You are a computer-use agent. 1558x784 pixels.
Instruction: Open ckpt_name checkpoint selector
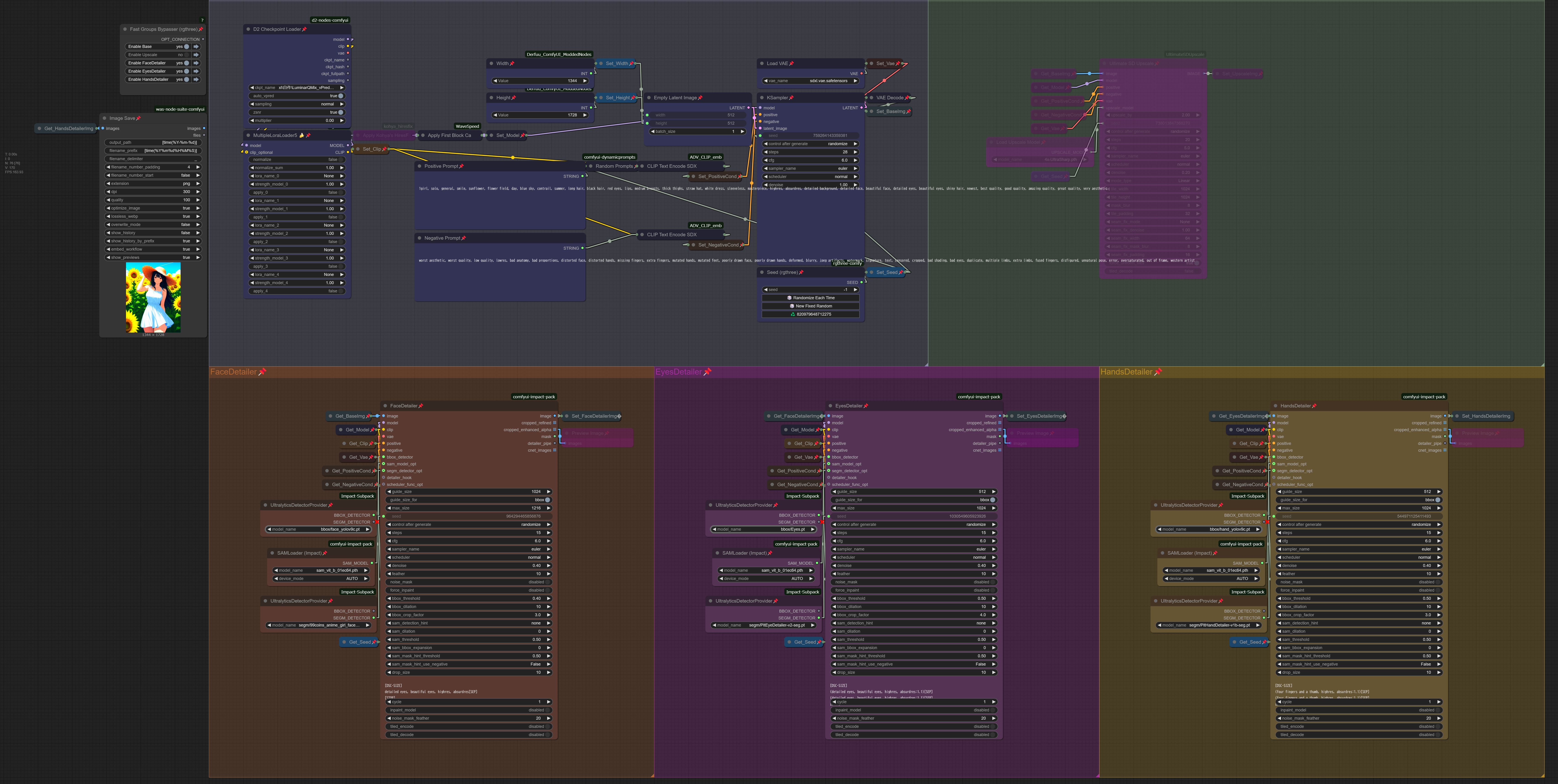pyautogui.click(x=296, y=88)
